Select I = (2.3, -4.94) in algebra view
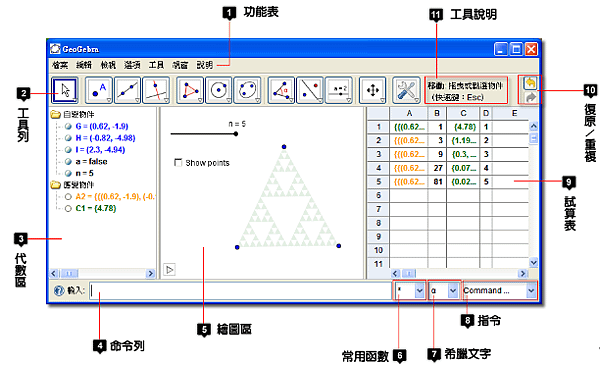The image size is (600, 365). [100, 150]
